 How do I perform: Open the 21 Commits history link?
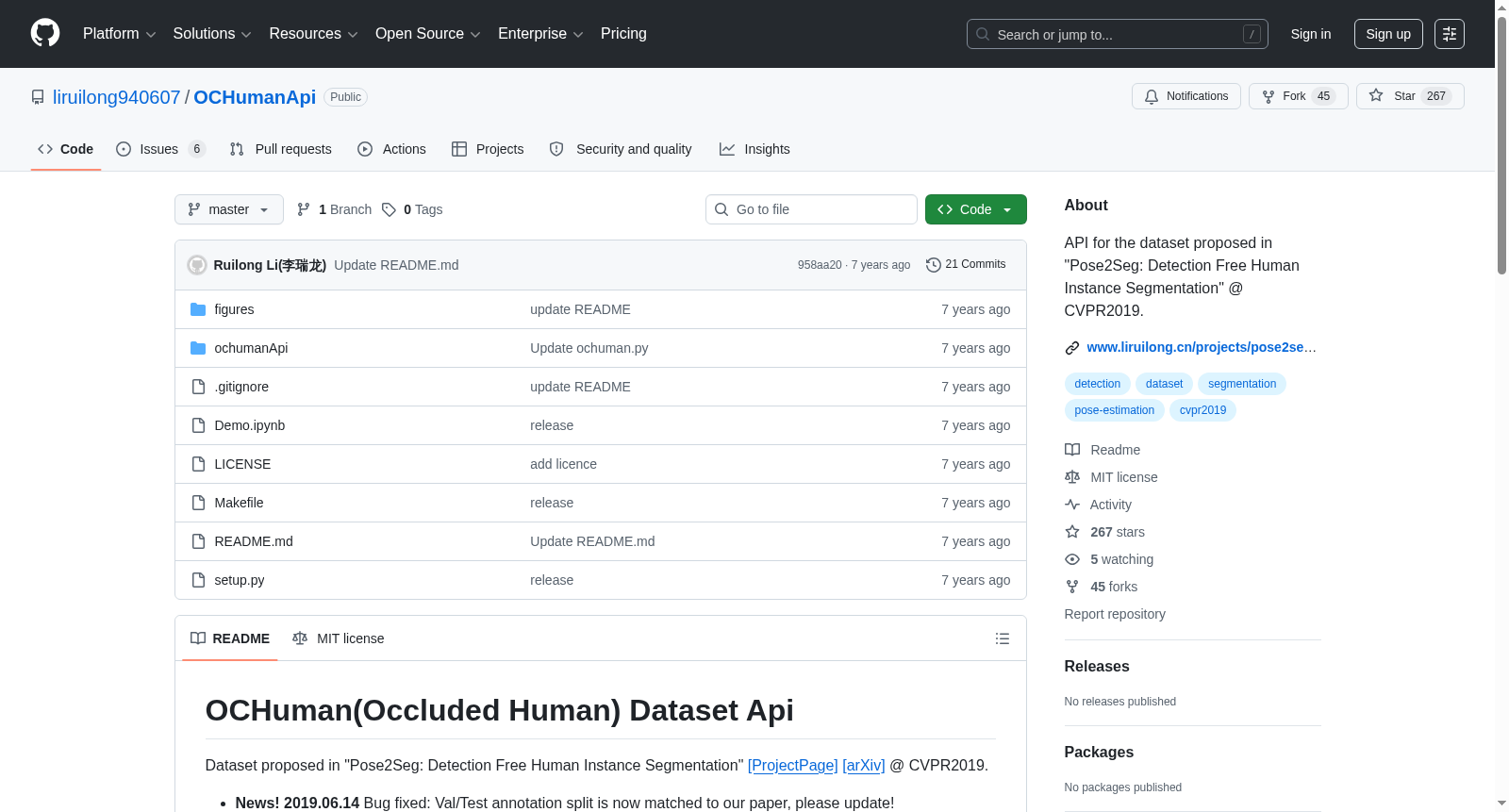pos(966,265)
